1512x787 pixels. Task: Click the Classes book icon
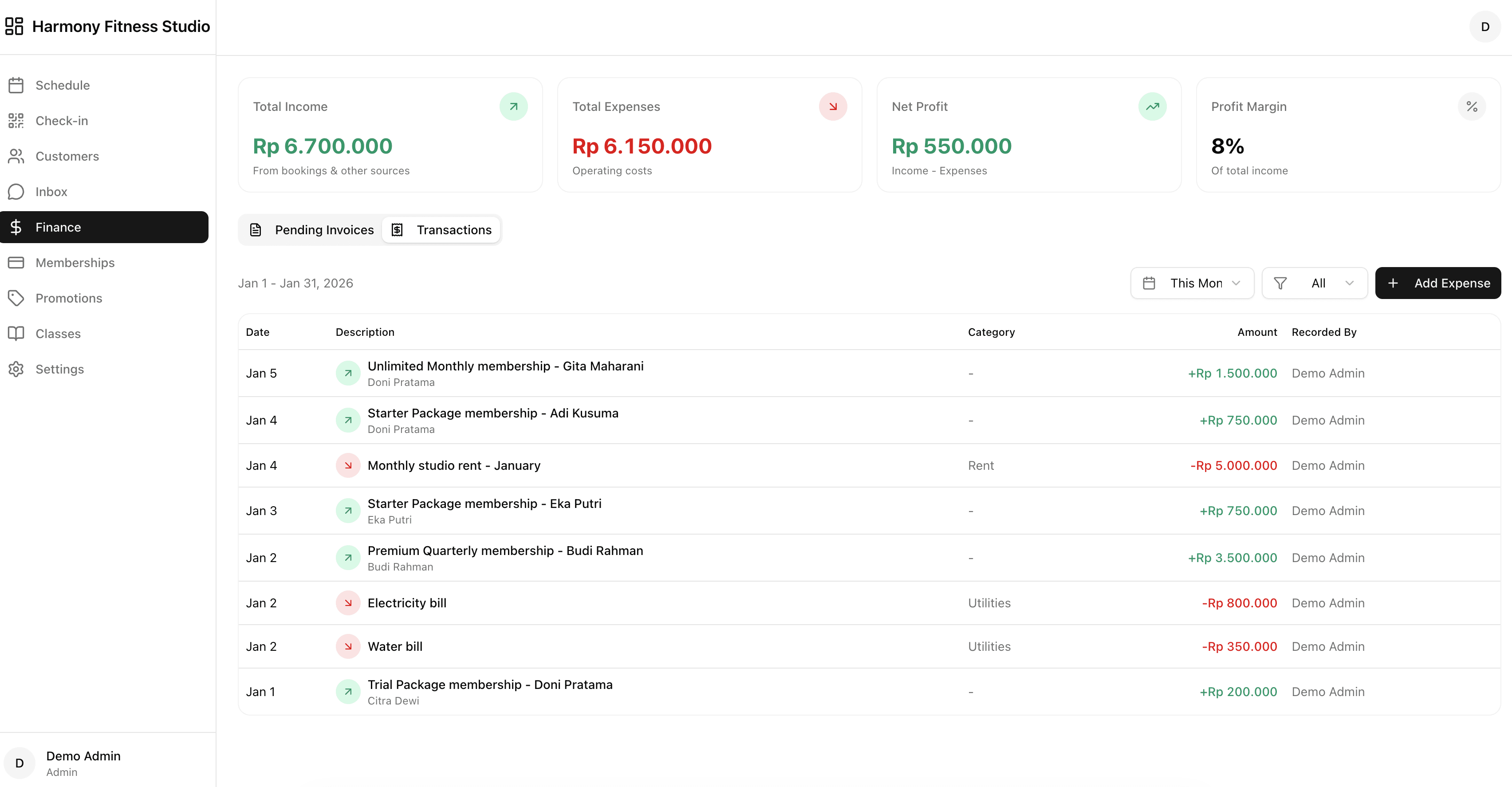pos(16,334)
